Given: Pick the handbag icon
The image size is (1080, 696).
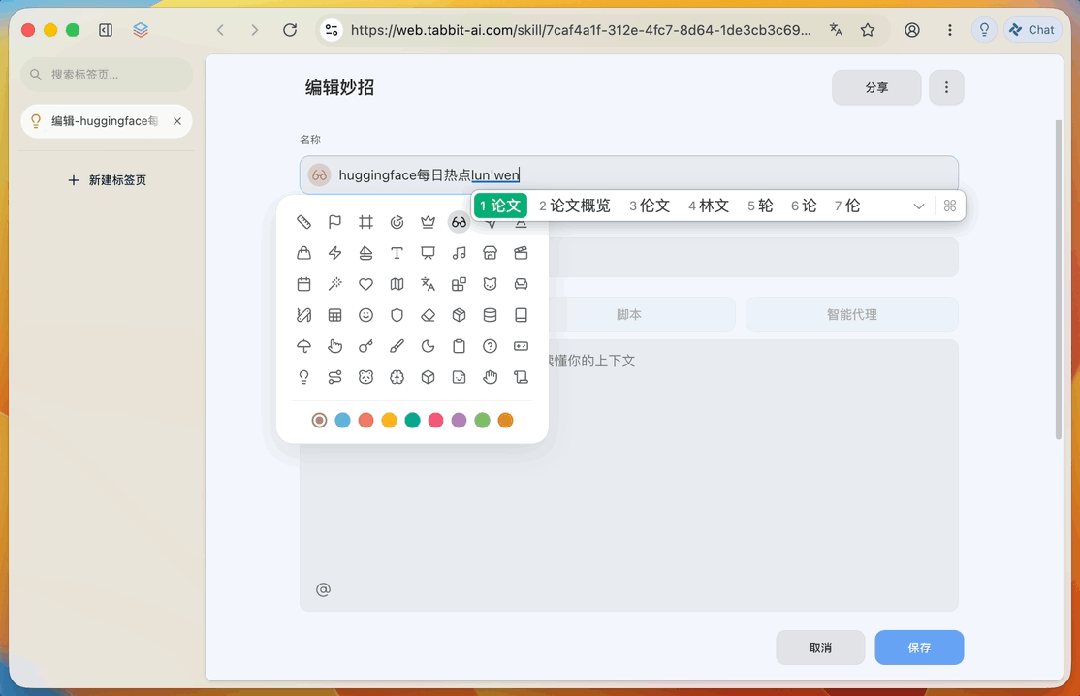Looking at the screenshot, I should [304, 253].
